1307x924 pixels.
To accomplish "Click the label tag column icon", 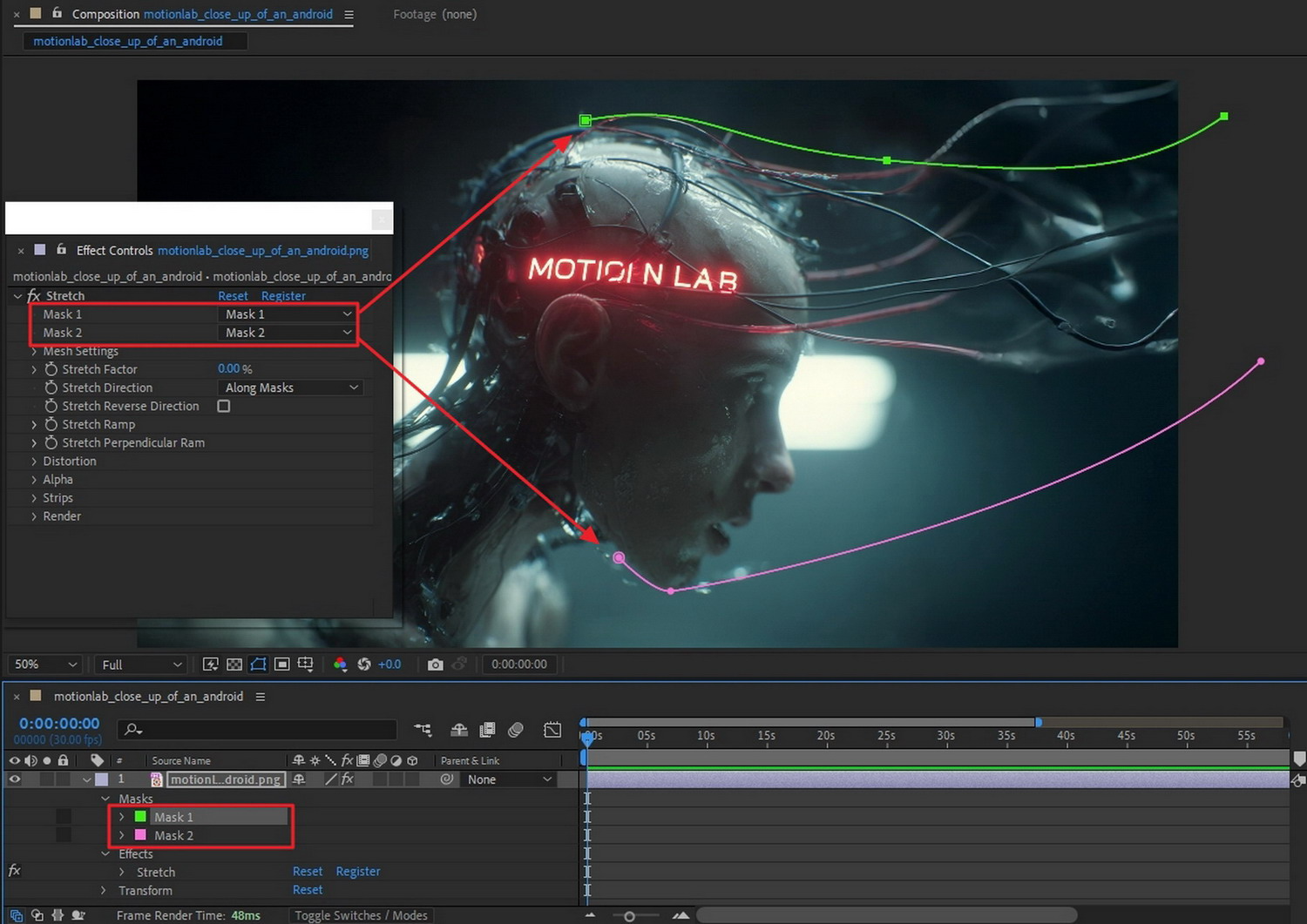I will (97, 760).
